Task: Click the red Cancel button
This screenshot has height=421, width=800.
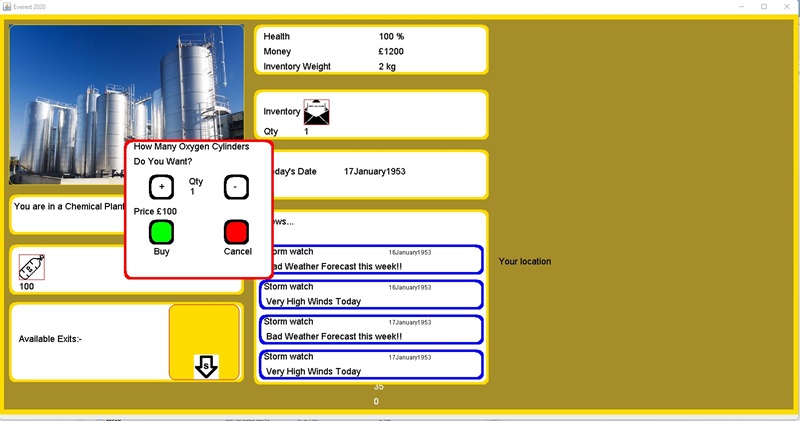Action: coord(236,232)
